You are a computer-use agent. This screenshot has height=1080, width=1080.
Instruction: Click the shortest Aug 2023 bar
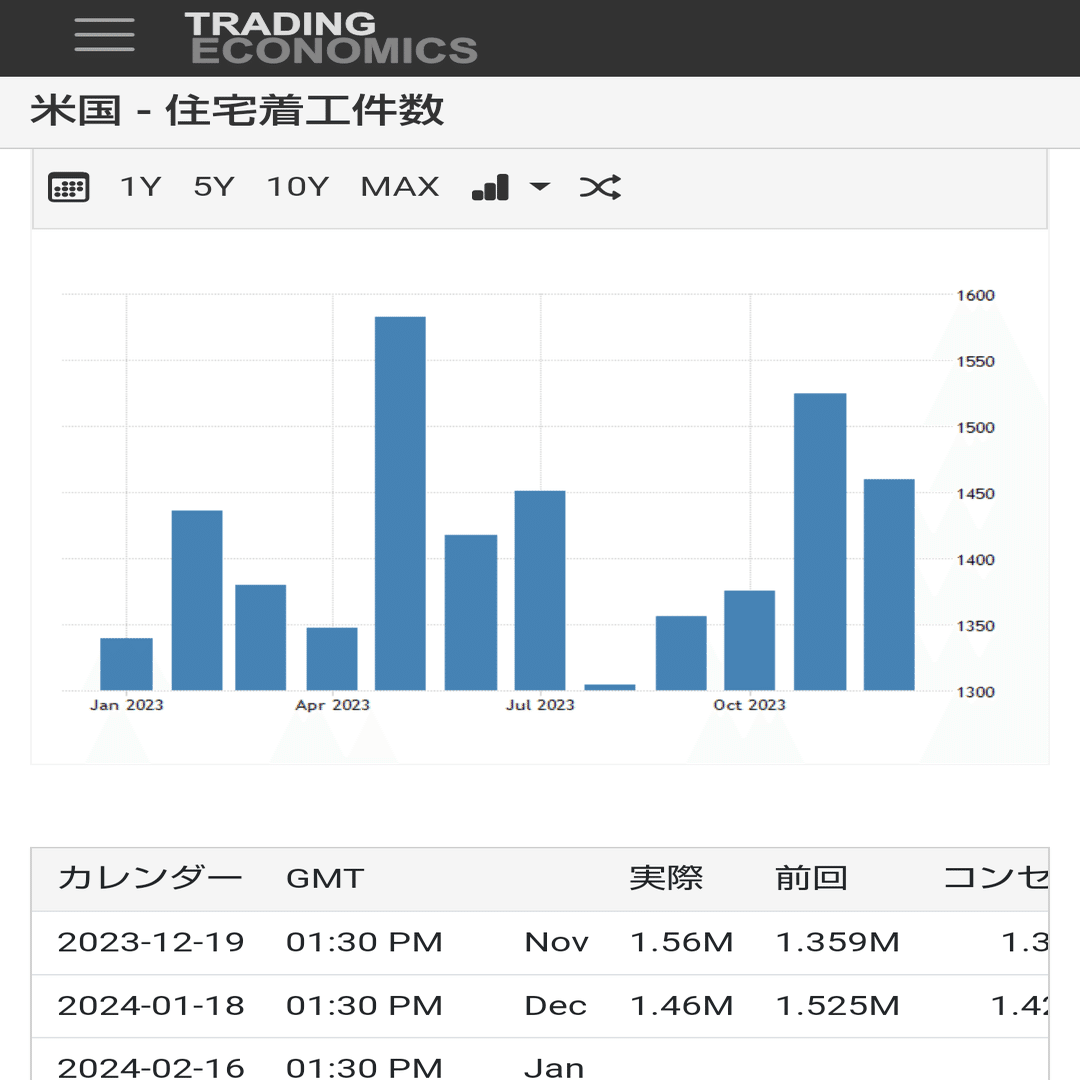point(610,687)
